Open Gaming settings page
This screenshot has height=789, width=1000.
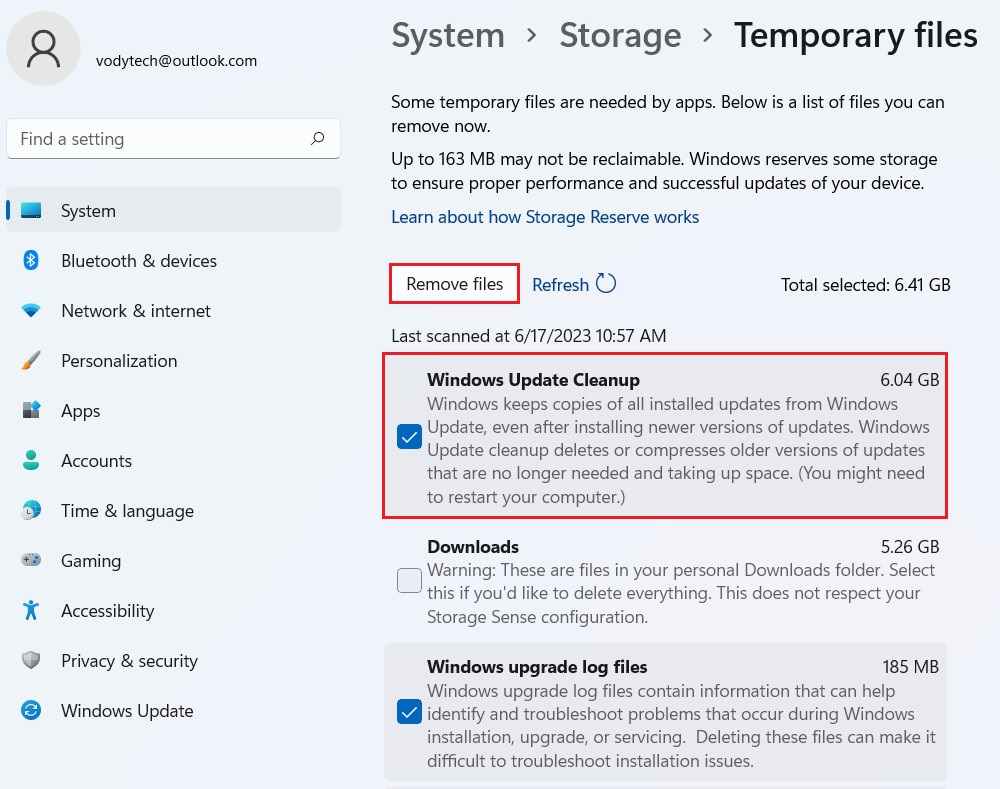click(173, 560)
